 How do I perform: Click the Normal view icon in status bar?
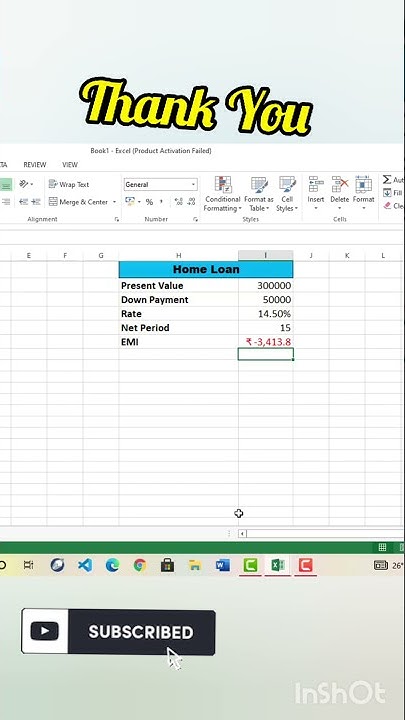pyautogui.click(x=382, y=547)
